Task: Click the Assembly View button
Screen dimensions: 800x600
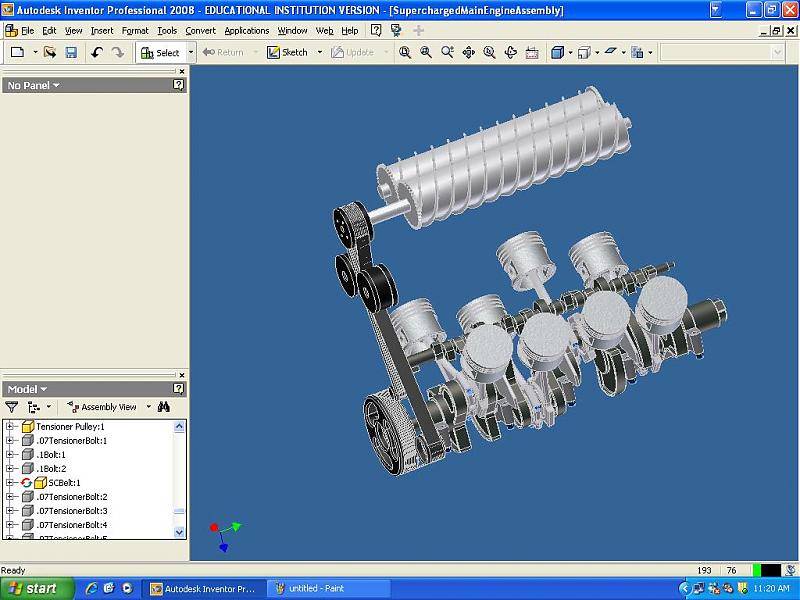Action: (102, 407)
